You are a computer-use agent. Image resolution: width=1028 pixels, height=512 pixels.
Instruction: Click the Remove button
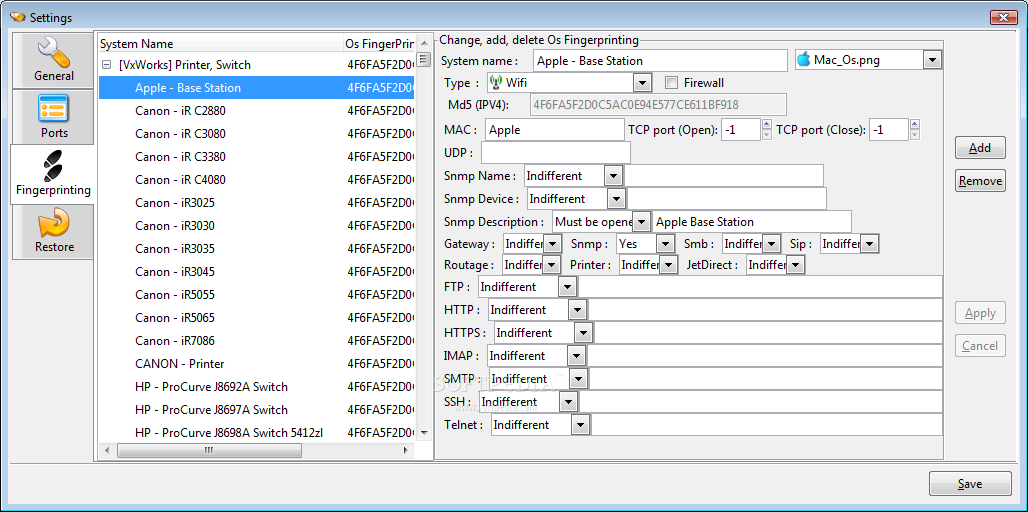click(x=980, y=181)
